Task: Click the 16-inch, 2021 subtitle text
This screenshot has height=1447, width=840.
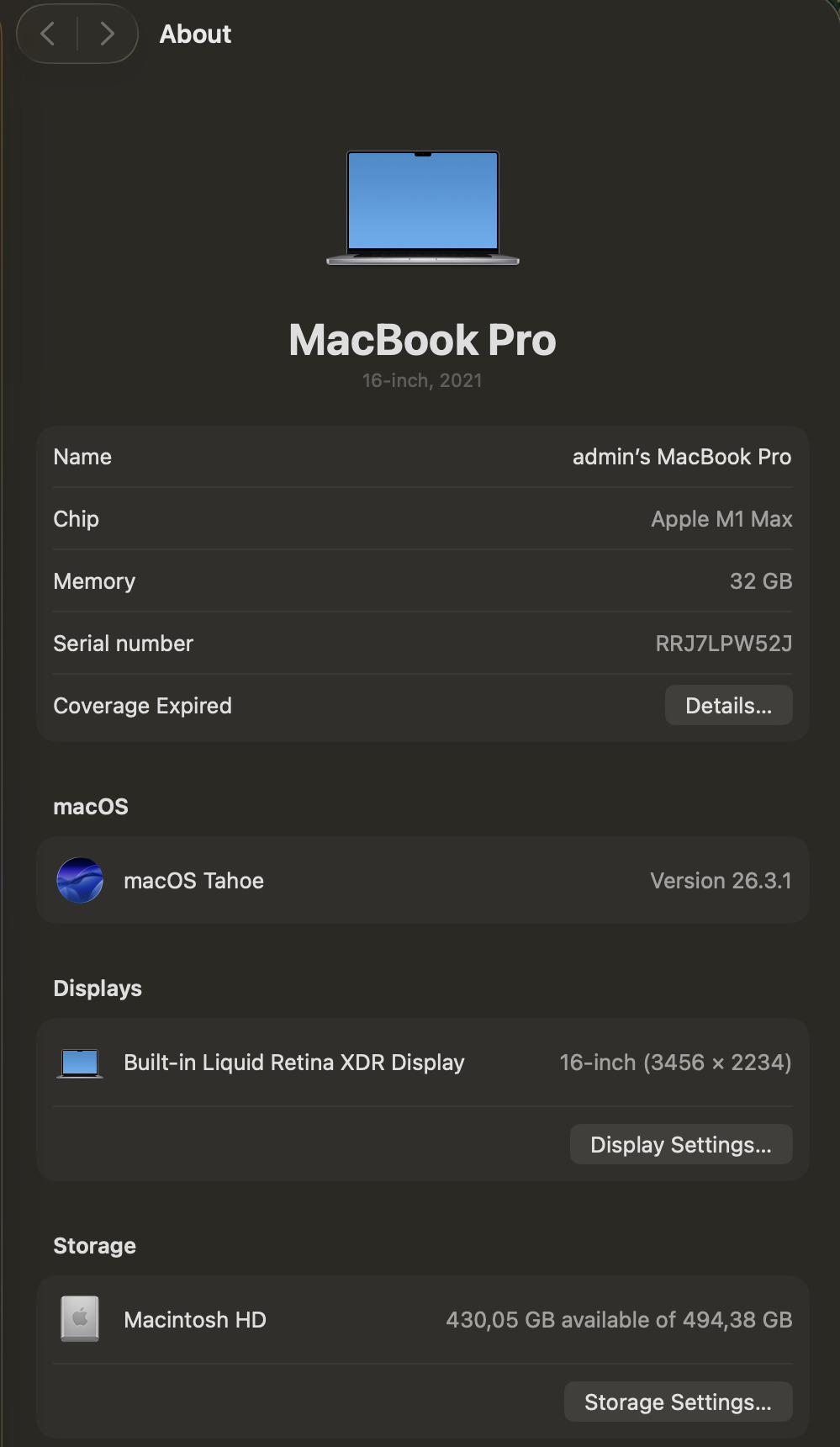Action: 422,380
